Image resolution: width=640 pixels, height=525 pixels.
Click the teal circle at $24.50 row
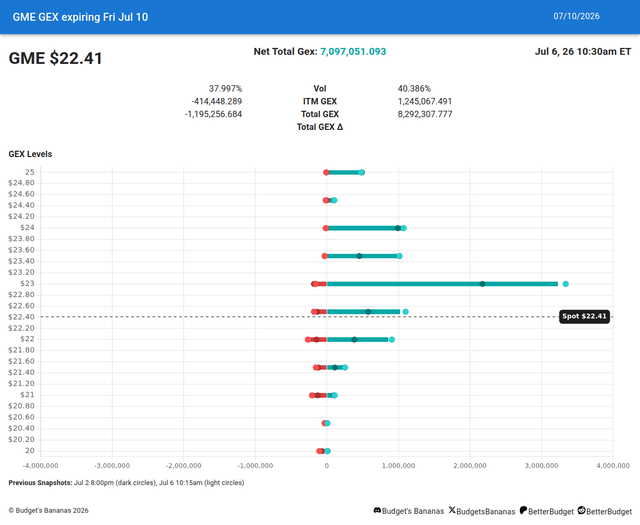point(334,200)
